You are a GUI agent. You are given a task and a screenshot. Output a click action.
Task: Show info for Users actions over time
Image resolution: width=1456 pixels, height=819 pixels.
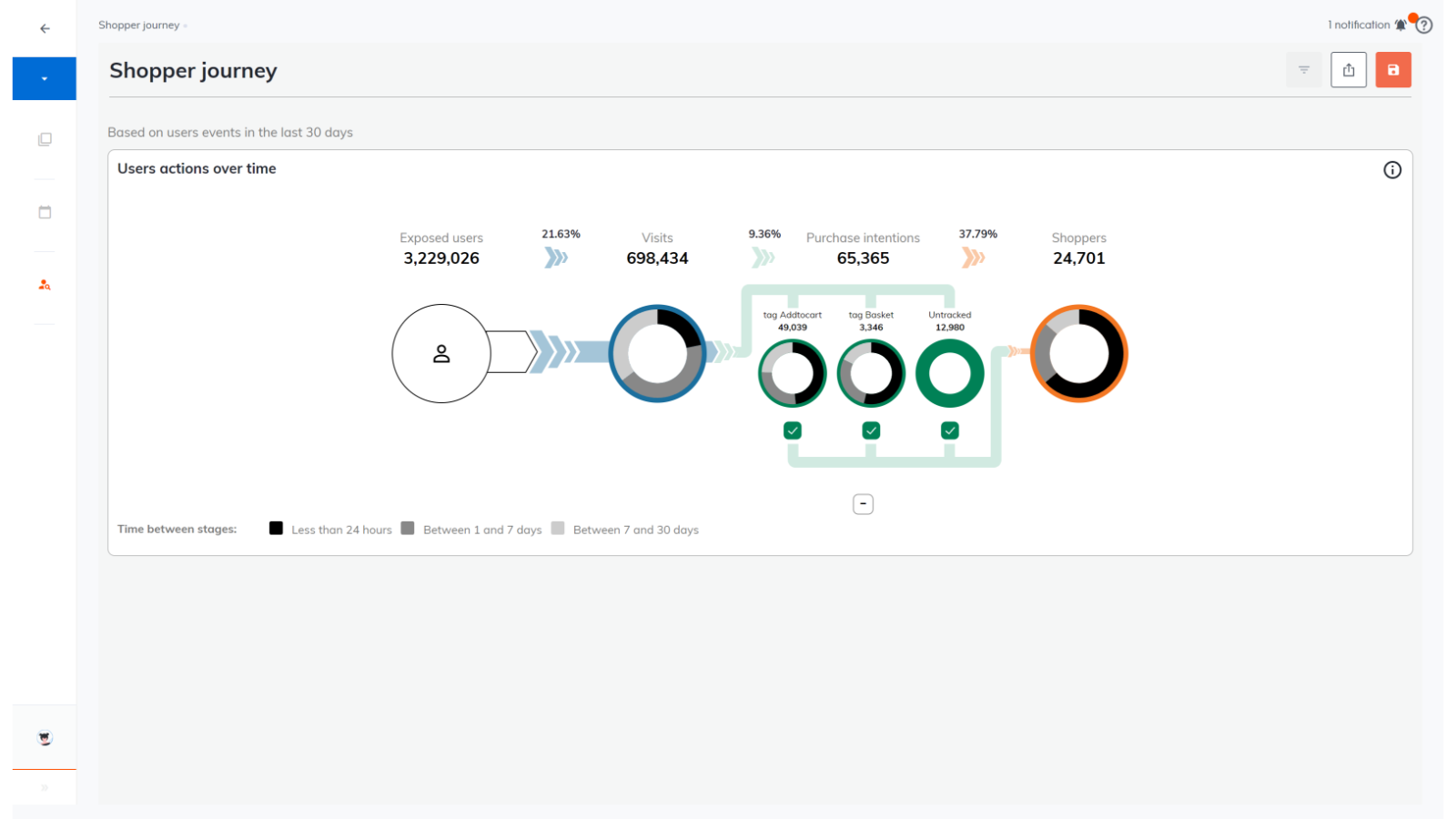(x=1392, y=170)
